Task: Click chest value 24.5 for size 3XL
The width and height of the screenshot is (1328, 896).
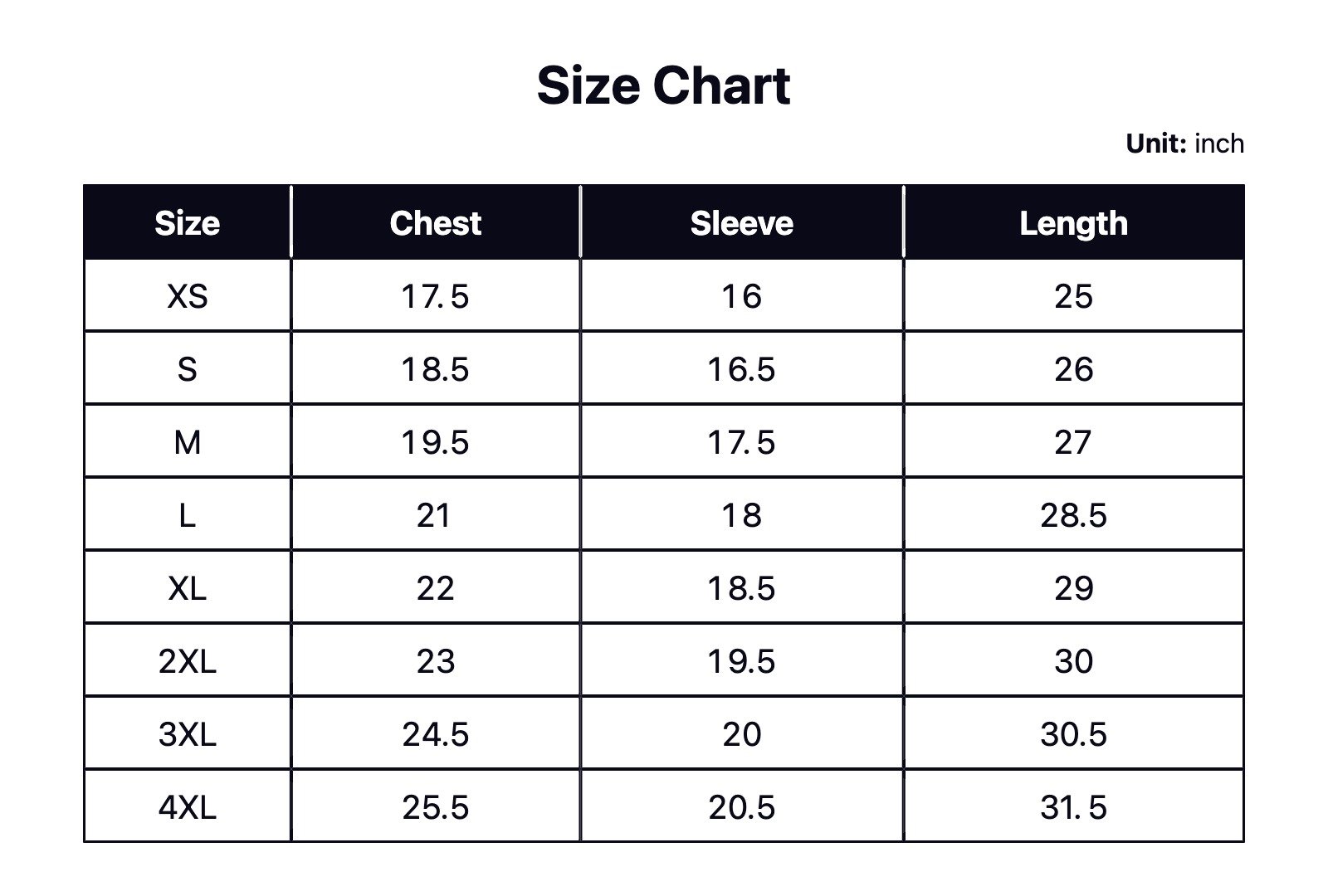Action: [436, 734]
